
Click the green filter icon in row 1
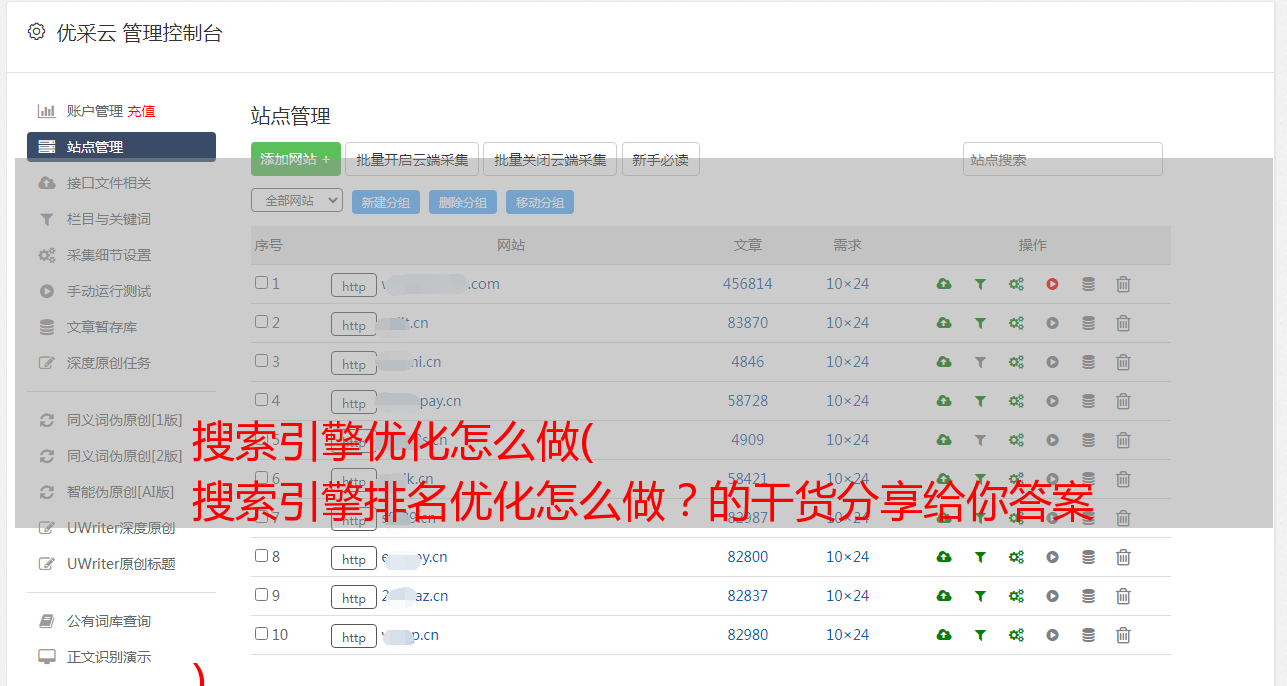point(980,284)
